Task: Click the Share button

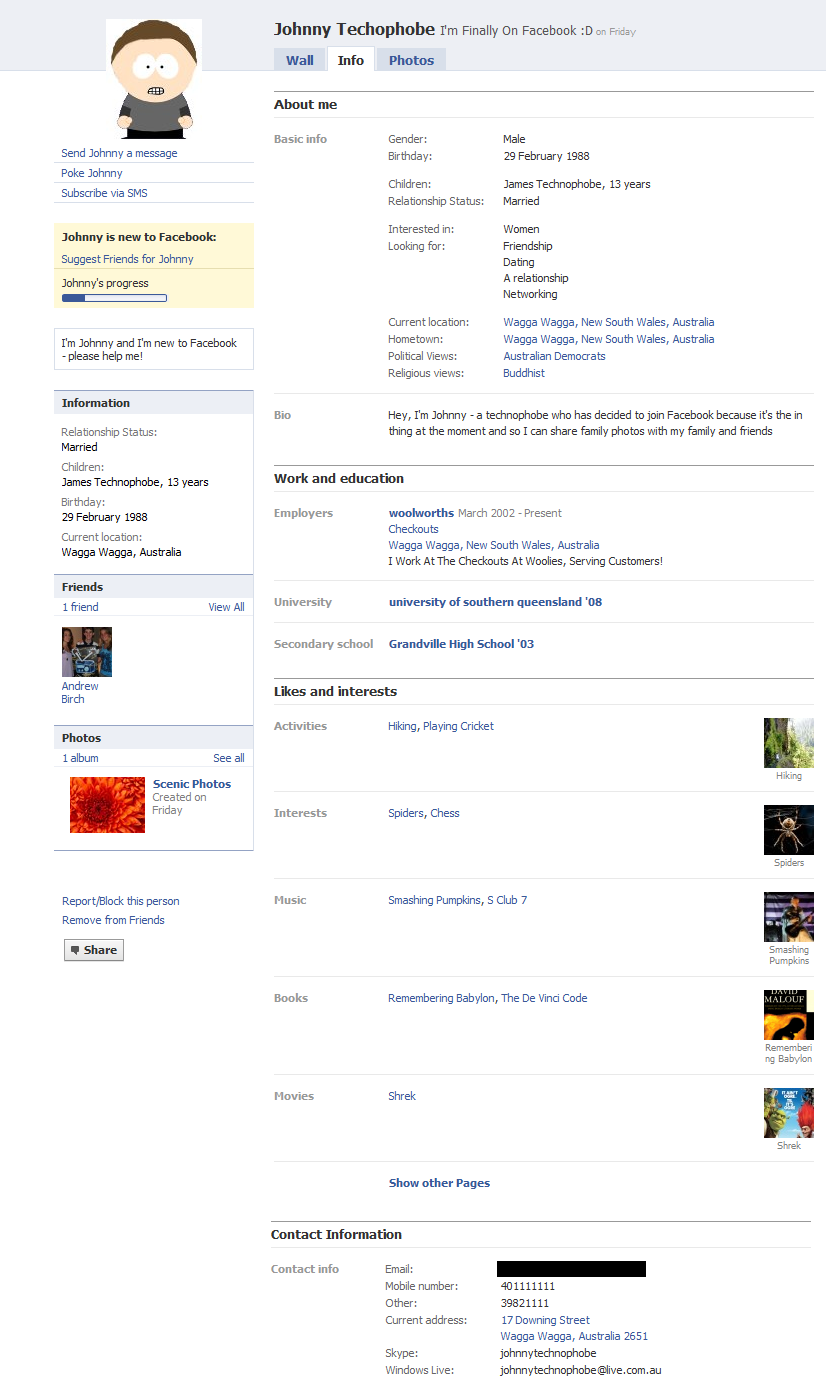Action: point(94,950)
